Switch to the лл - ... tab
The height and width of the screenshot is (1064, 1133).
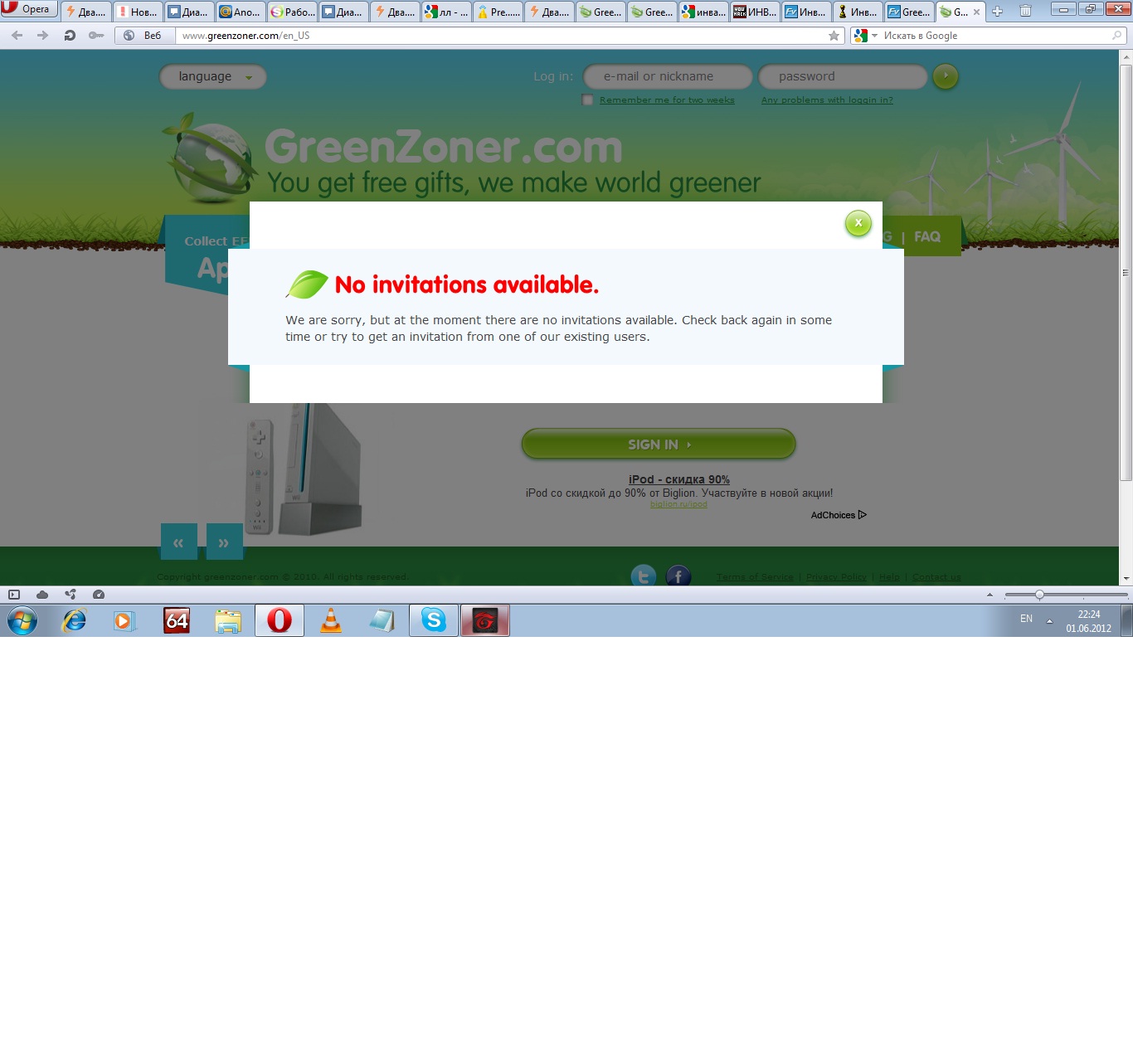445,12
